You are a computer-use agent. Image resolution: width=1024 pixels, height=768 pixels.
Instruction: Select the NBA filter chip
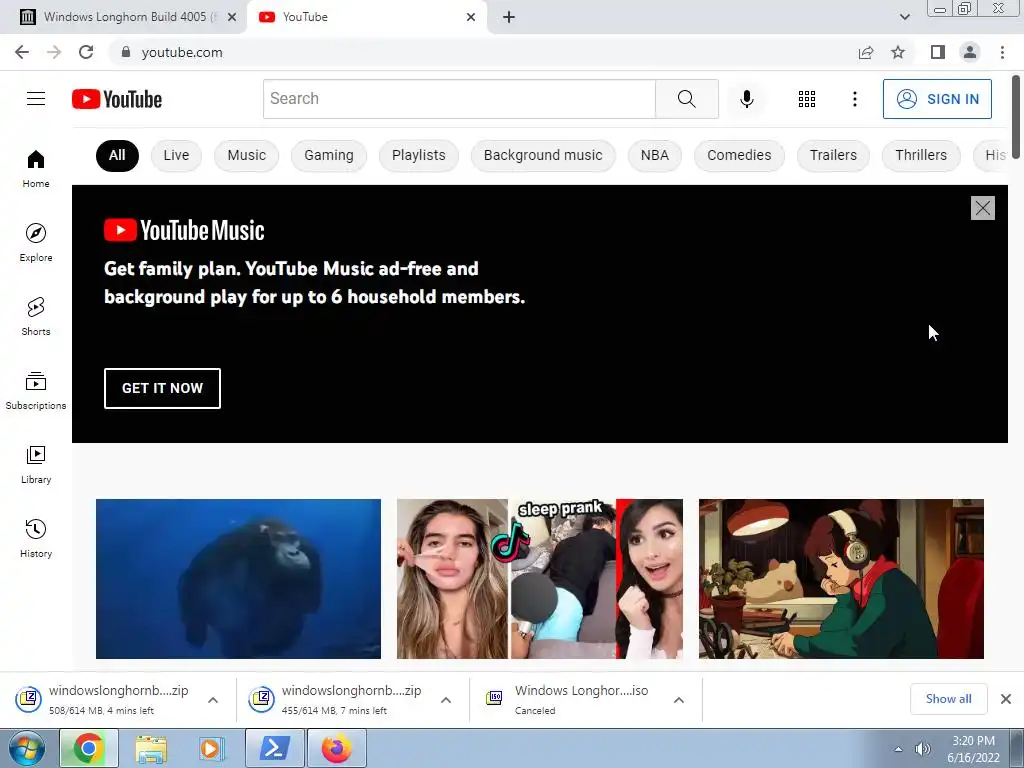(x=655, y=155)
